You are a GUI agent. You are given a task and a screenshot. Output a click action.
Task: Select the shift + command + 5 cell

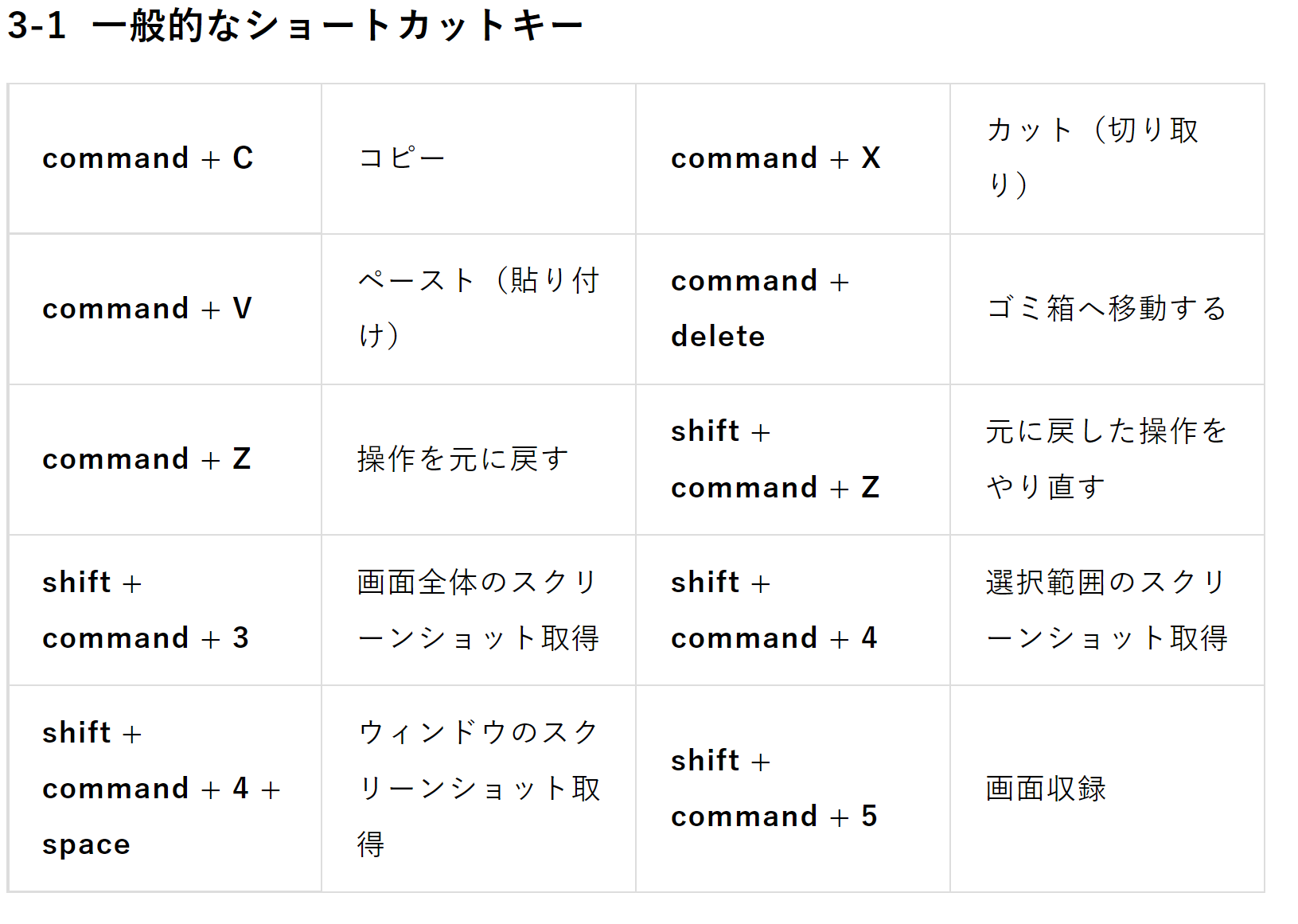(793, 789)
